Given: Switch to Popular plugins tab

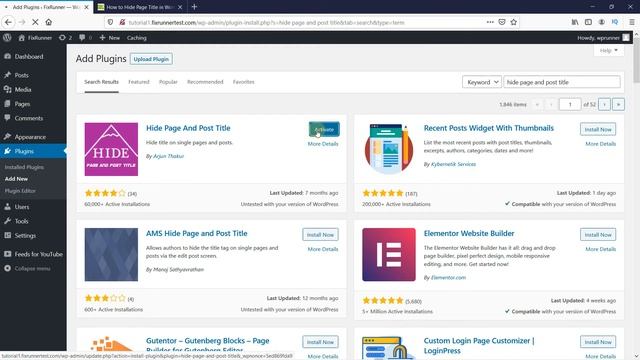Looking at the screenshot, I should tap(168, 82).
